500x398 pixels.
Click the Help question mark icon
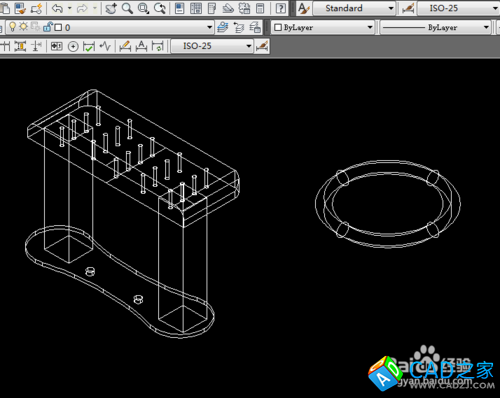[281, 8]
